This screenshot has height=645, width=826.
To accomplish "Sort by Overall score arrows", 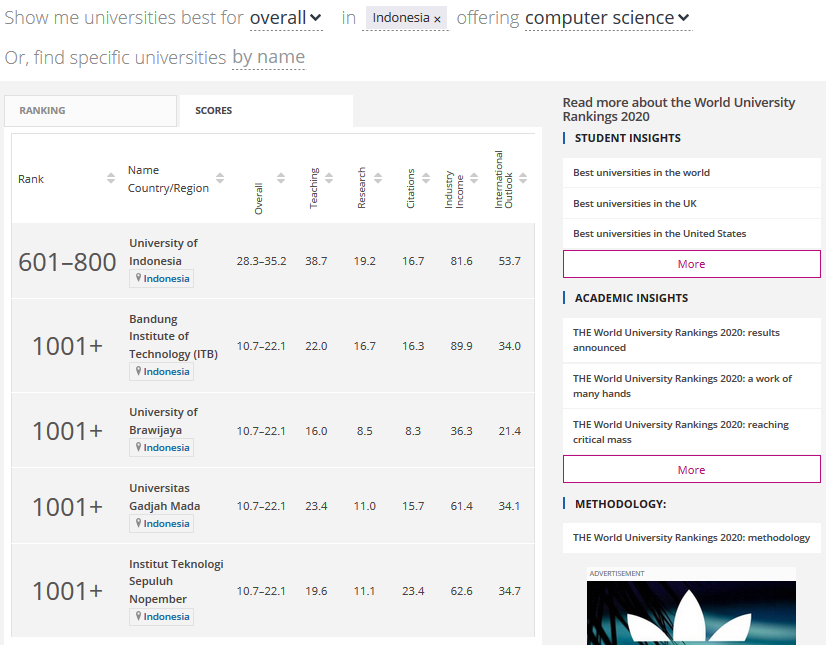I will tap(281, 179).
